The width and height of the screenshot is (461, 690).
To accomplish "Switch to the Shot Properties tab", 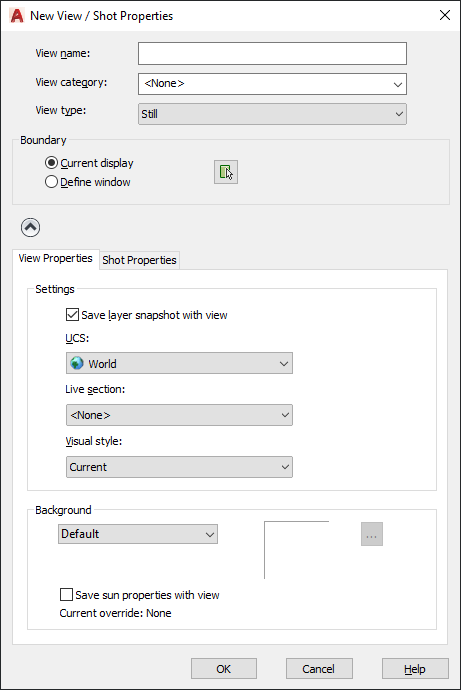I will 139,260.
